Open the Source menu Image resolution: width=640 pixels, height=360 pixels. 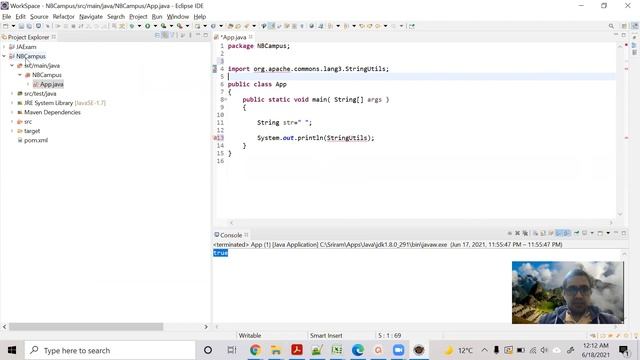click(39, 17)
